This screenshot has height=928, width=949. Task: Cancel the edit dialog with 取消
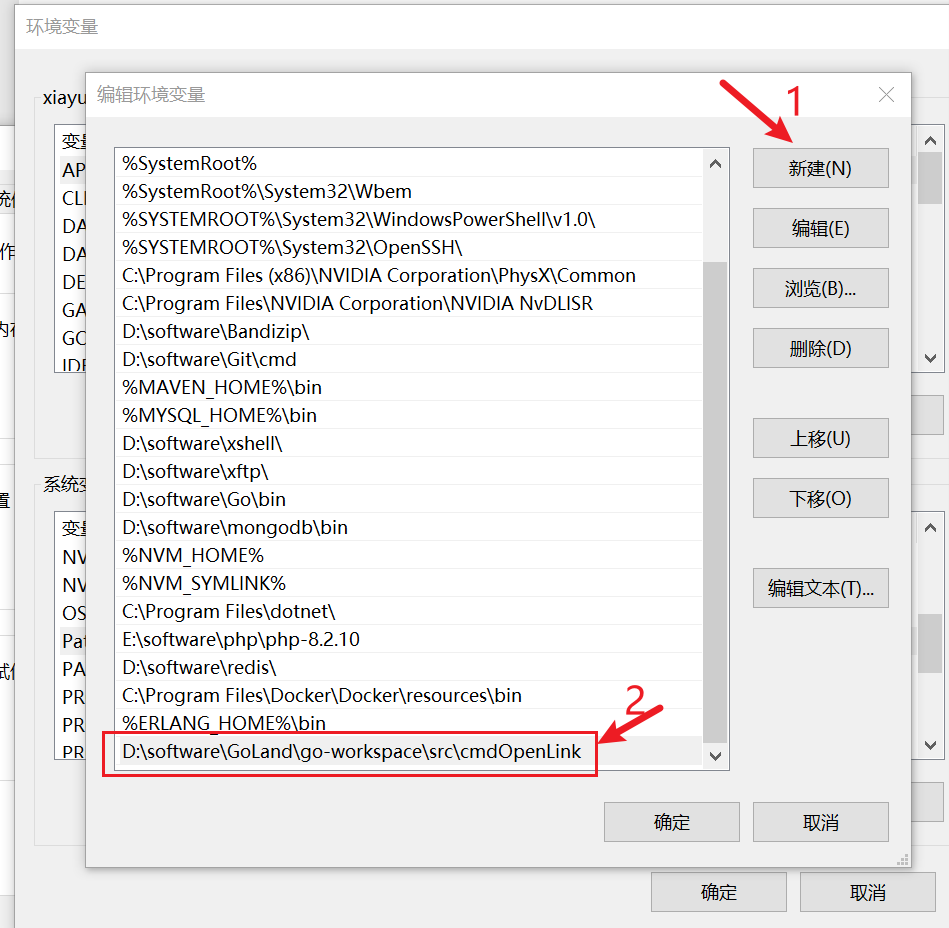point(820,822)
